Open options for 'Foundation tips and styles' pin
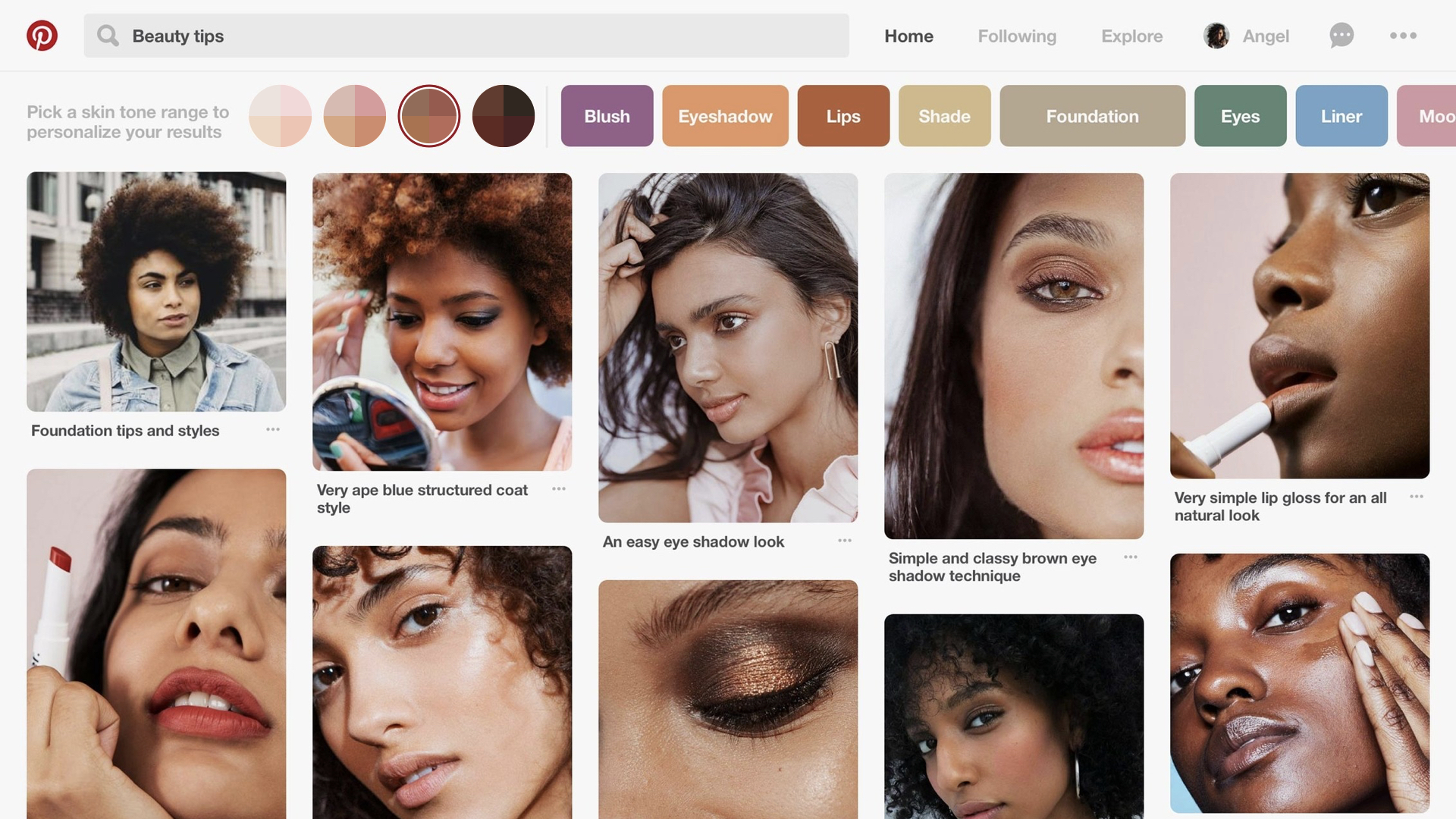This screenshot has width=1456, height=819. pyautogui.click(x=273, y=429)
